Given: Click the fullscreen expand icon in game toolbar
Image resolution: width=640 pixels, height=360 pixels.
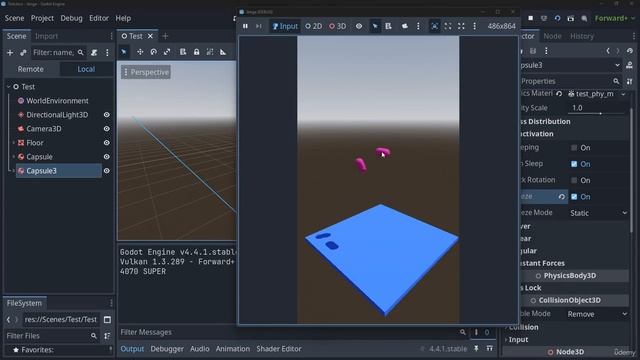Looking at the screenshot, I should (461, 26).
